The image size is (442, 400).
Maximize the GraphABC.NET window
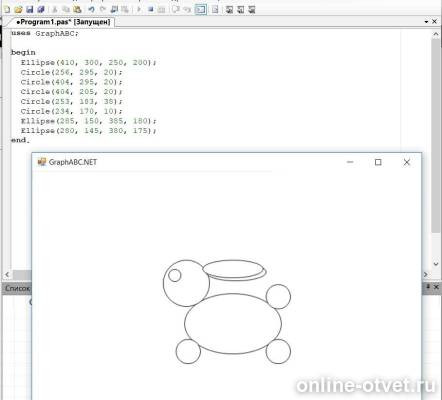[378, 162]
